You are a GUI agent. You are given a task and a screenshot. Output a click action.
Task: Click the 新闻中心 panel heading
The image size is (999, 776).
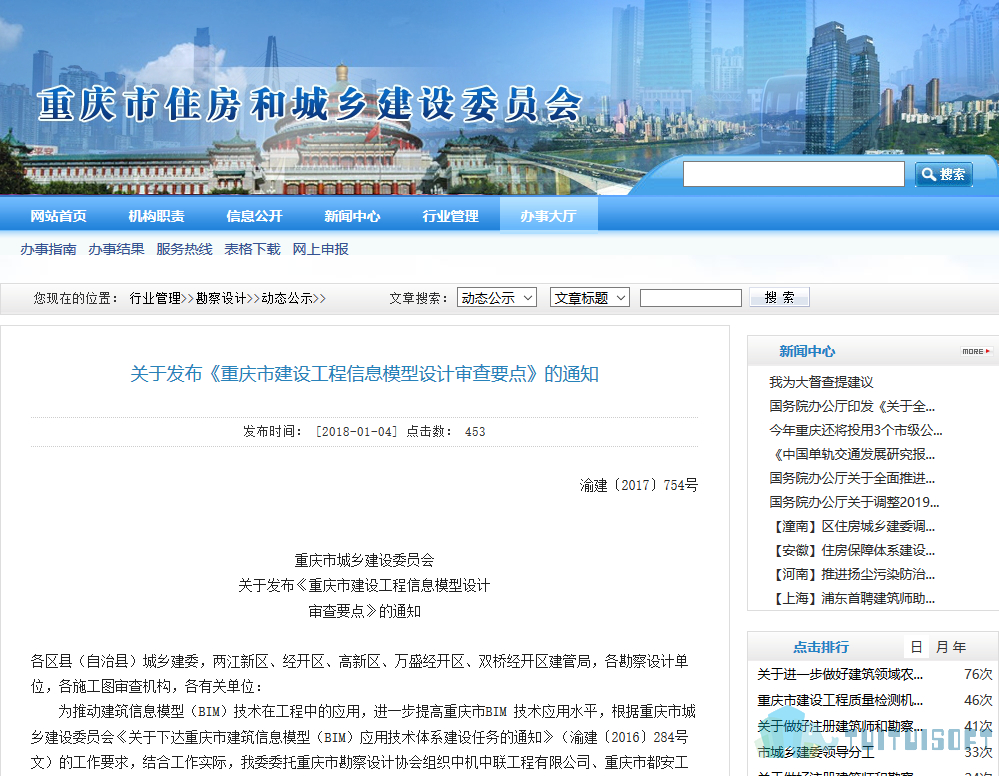(x=807, y=351)
